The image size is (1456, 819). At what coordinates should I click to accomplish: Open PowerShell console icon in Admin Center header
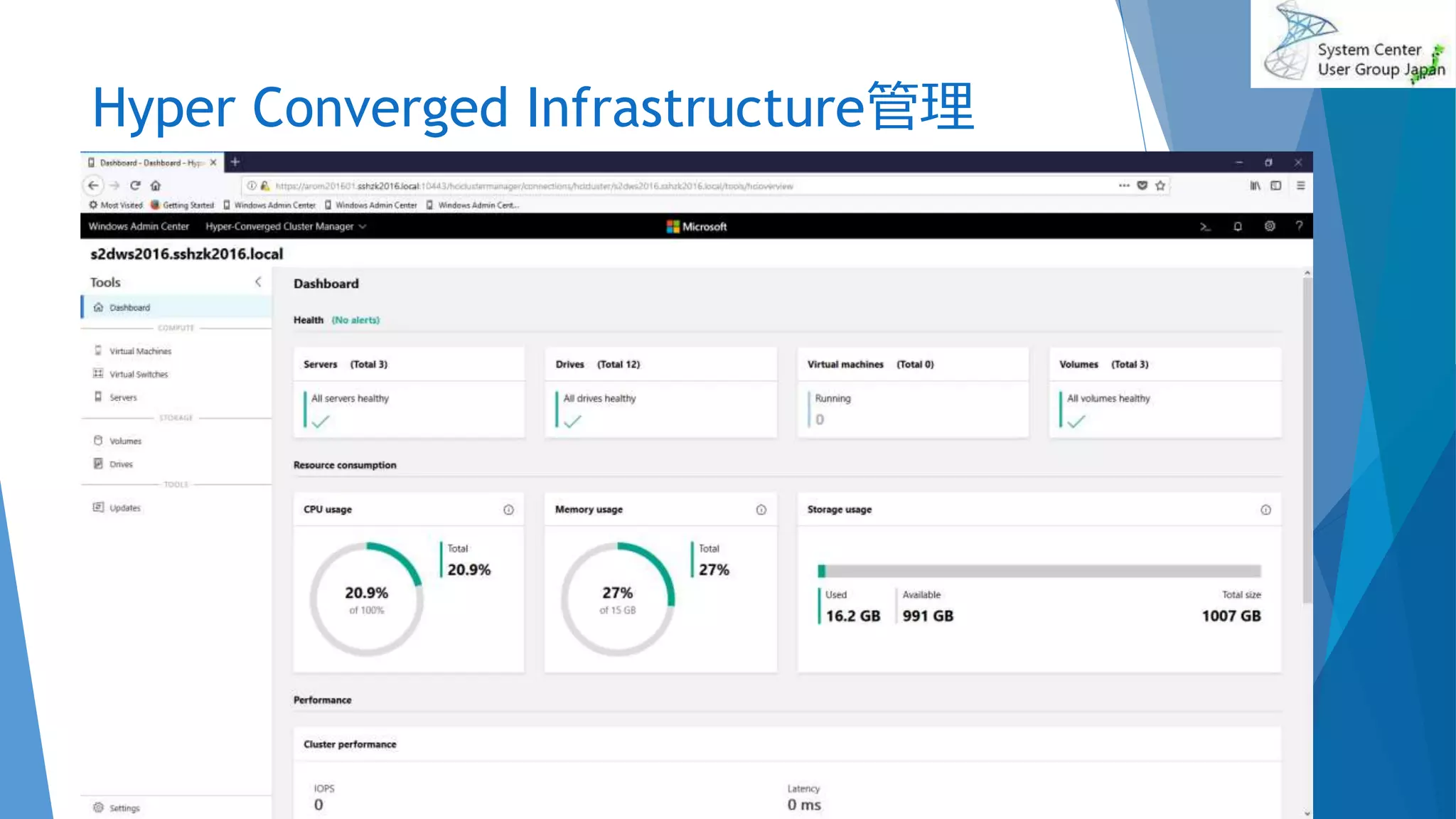tap(1205, 227)
